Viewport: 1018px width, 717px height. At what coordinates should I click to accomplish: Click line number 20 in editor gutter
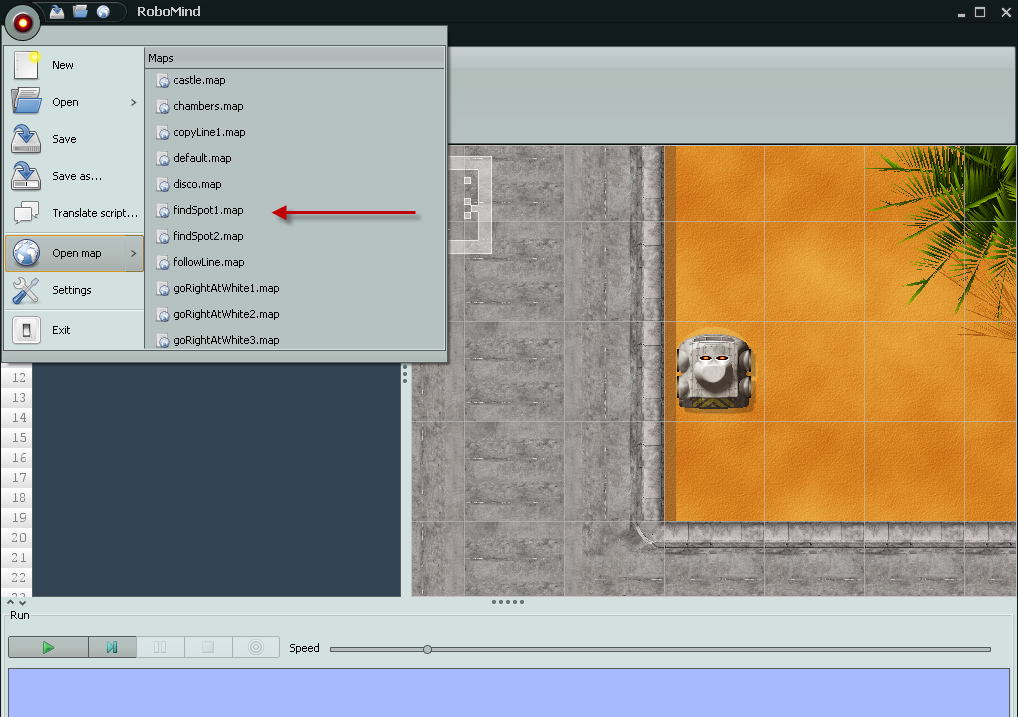19,538
